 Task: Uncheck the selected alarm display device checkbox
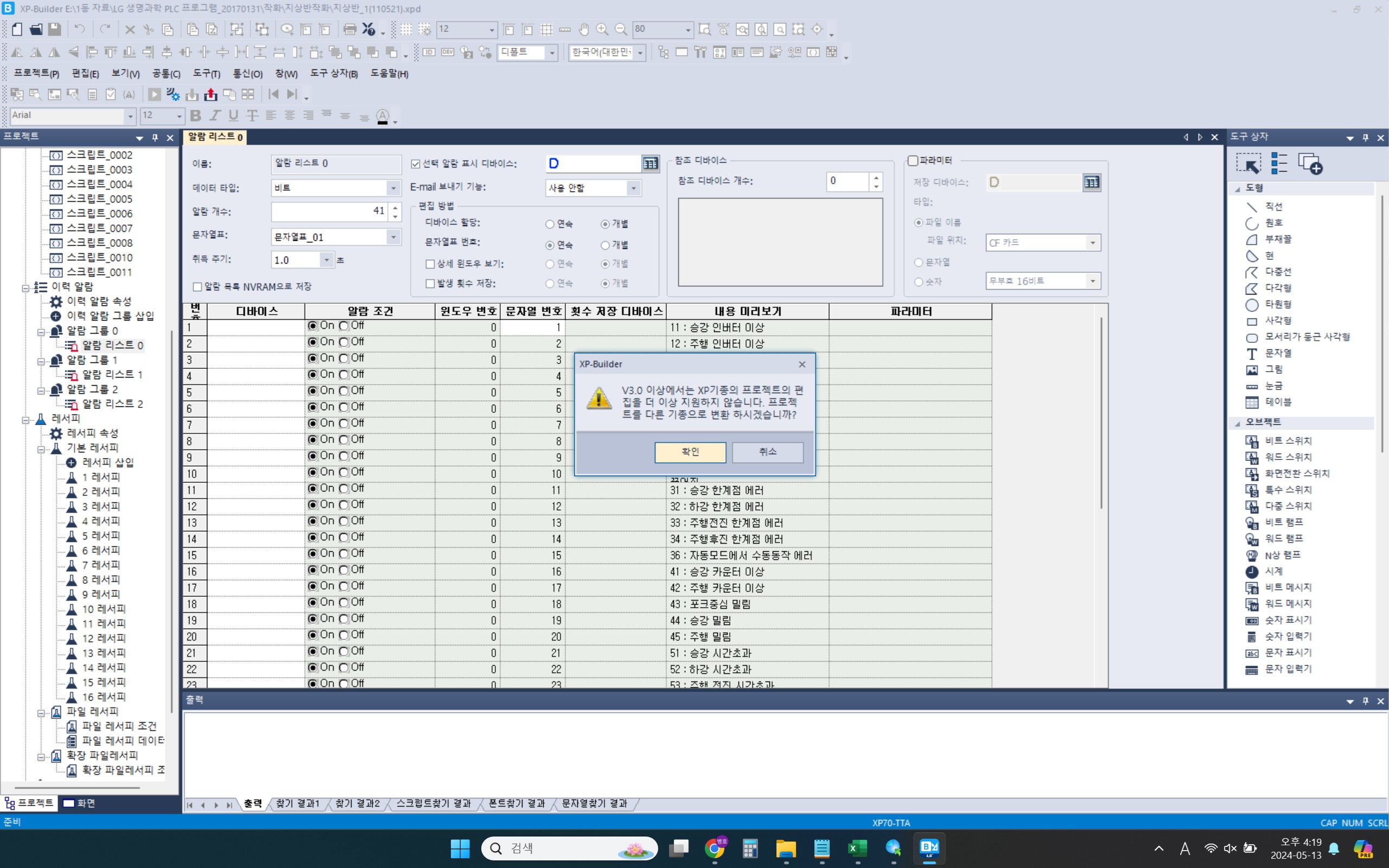pyautogui.click(x=416, y=164)
